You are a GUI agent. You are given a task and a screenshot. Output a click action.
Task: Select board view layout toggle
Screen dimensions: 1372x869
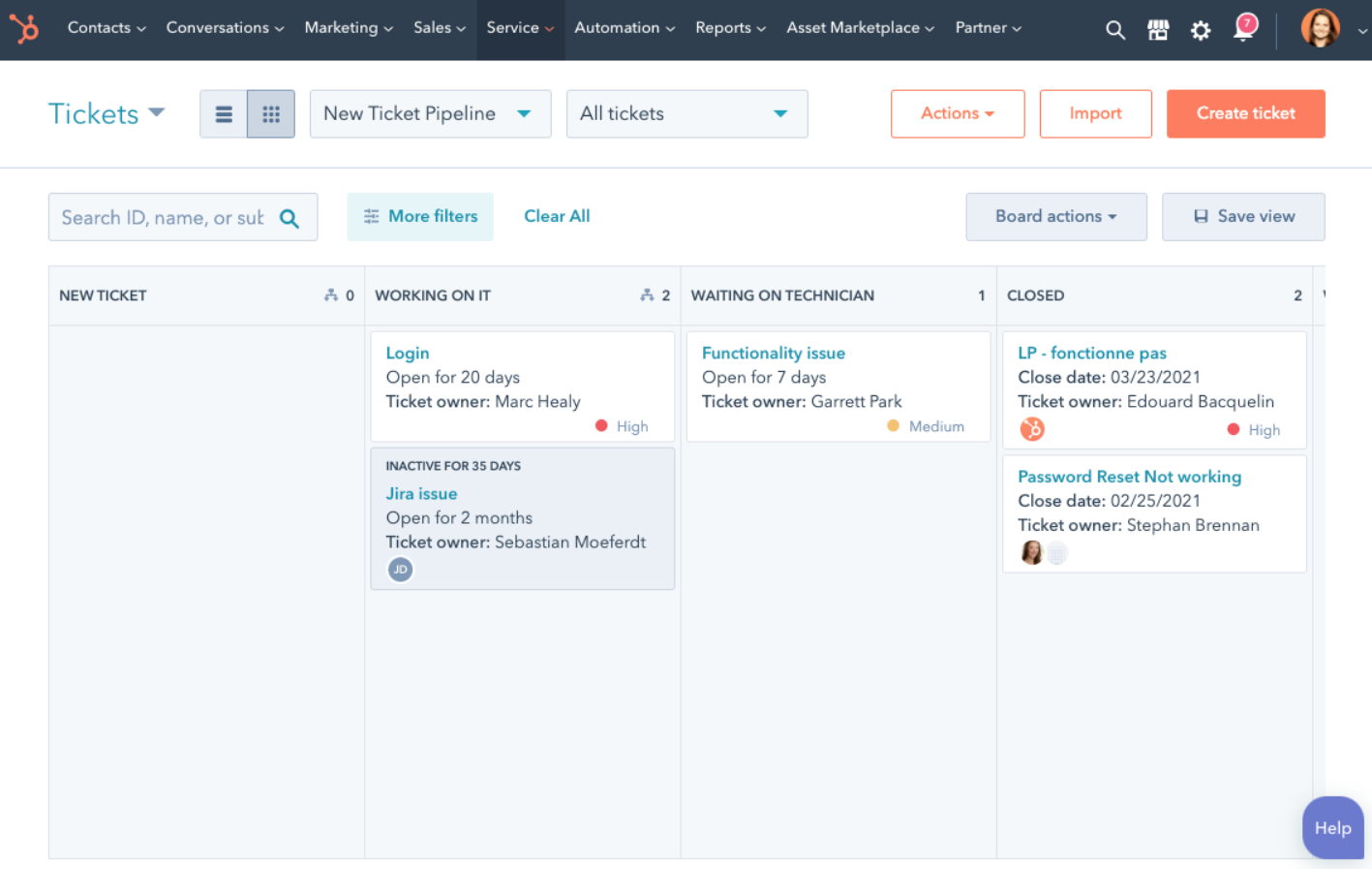coord(270,113)
